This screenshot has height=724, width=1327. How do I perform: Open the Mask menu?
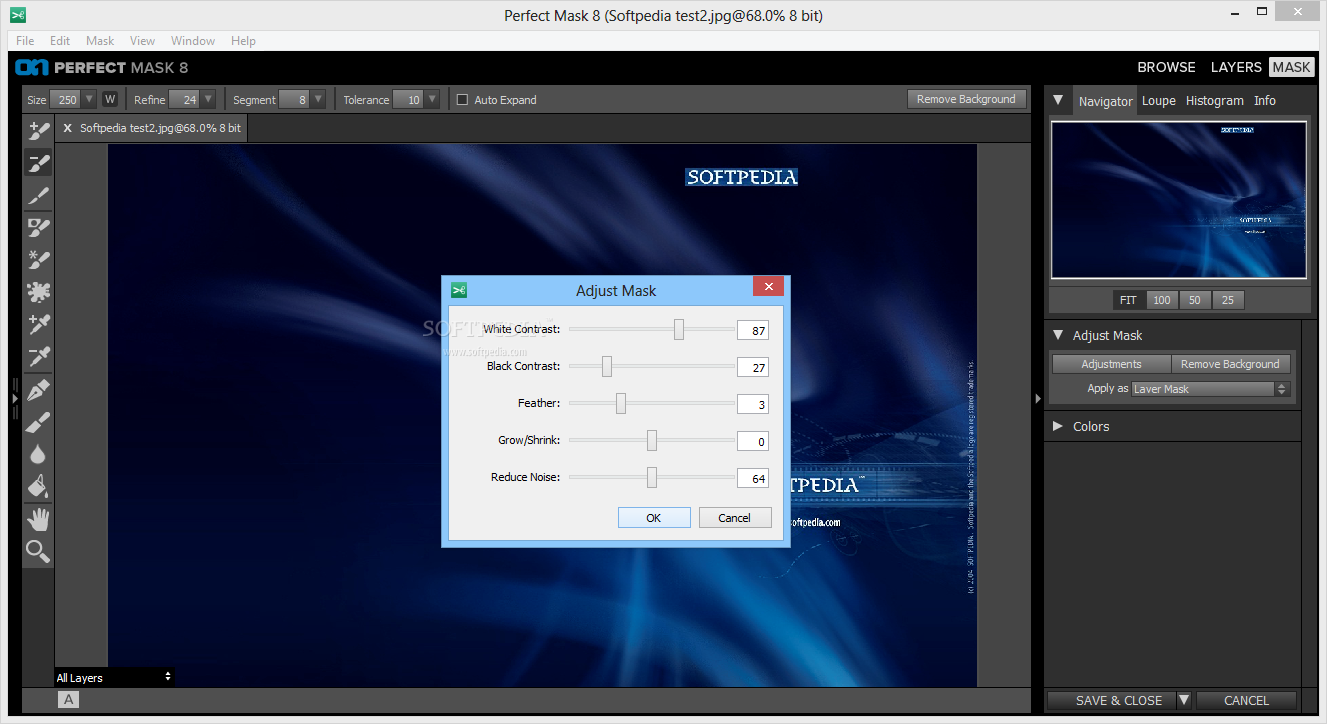pos(100,41)
